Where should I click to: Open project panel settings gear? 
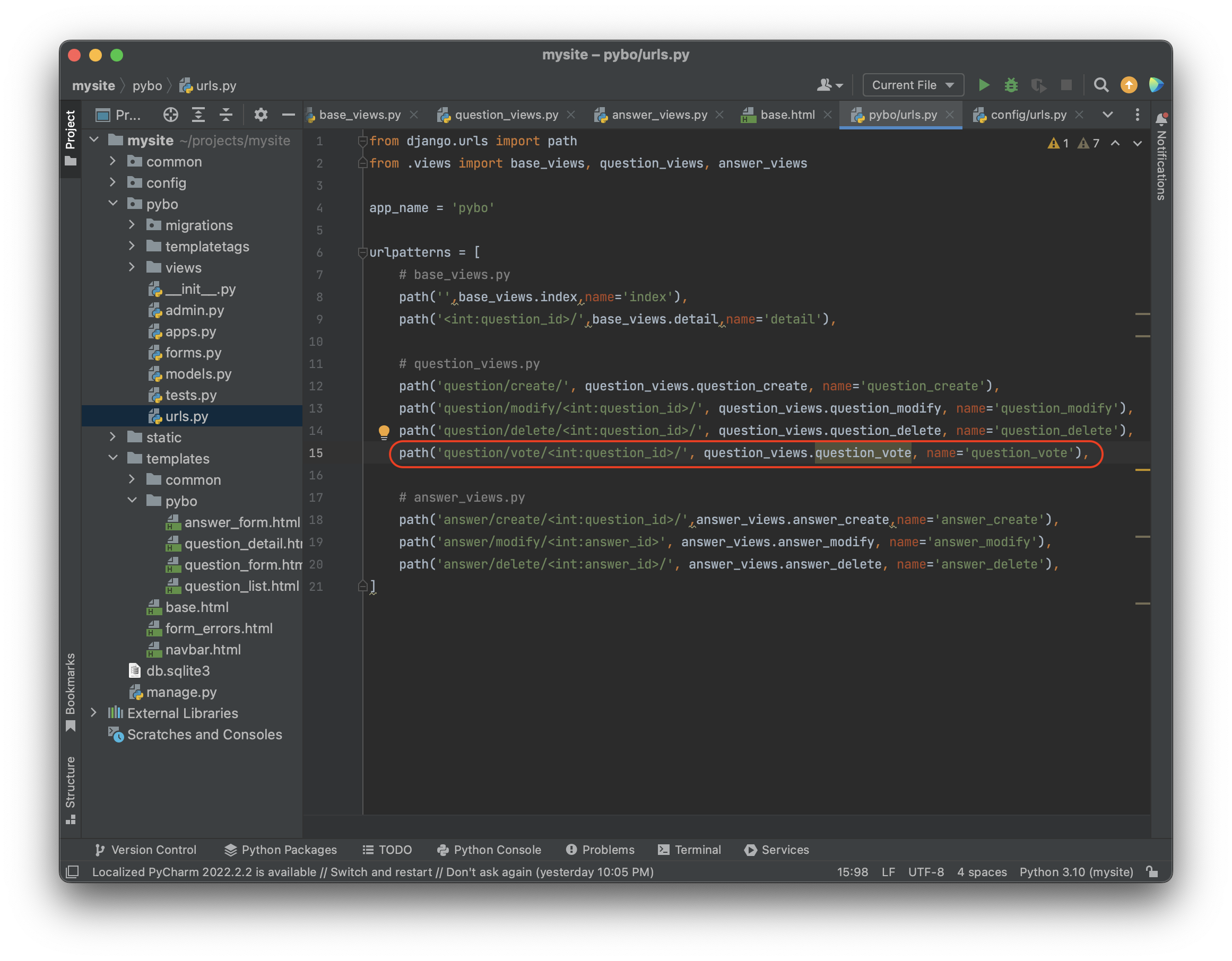coord(260,115)
